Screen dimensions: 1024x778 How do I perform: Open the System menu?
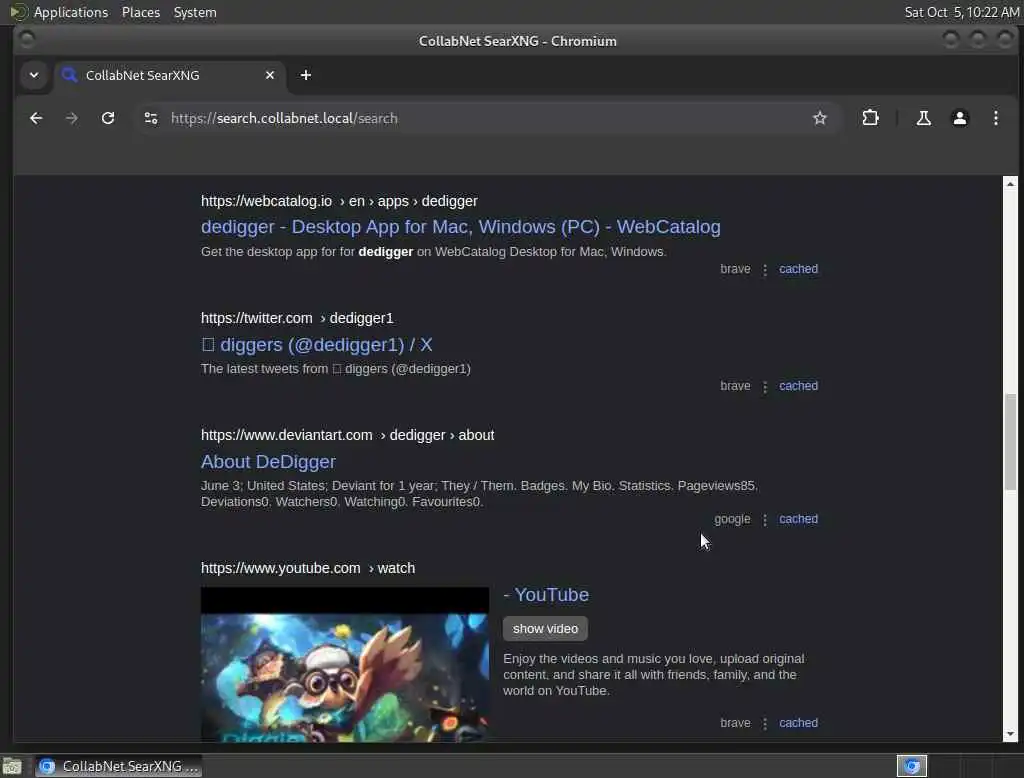[x=195, y=12]
